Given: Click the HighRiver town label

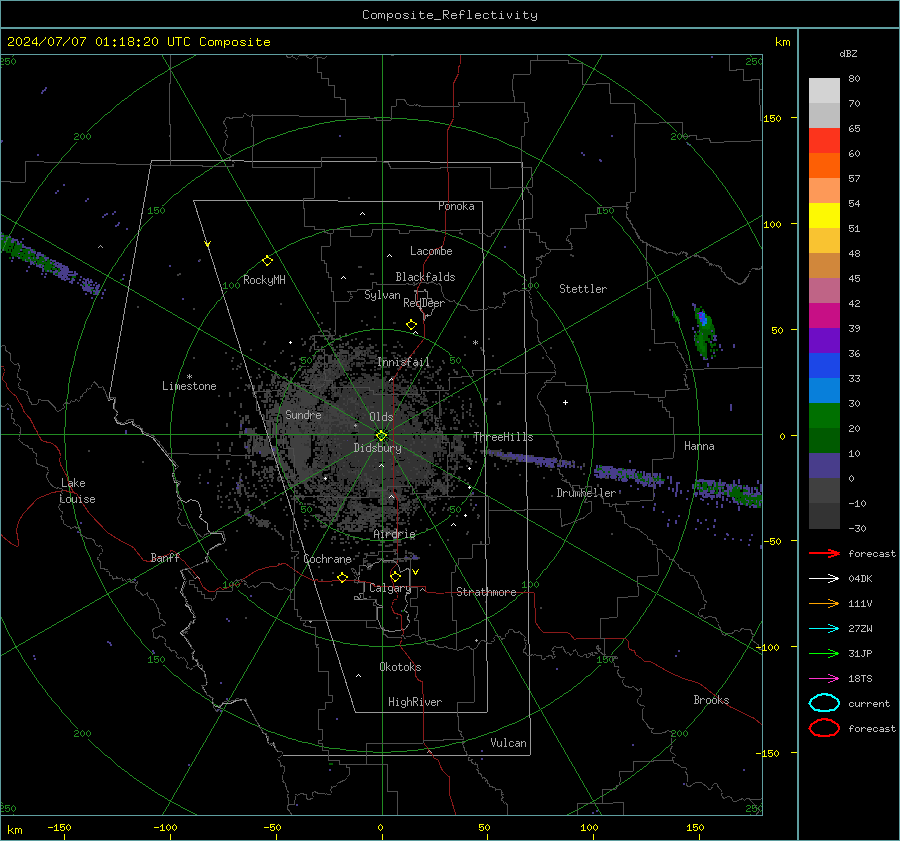Looking at the screenshot, I should pyautogui.click(x=415, y=702).
